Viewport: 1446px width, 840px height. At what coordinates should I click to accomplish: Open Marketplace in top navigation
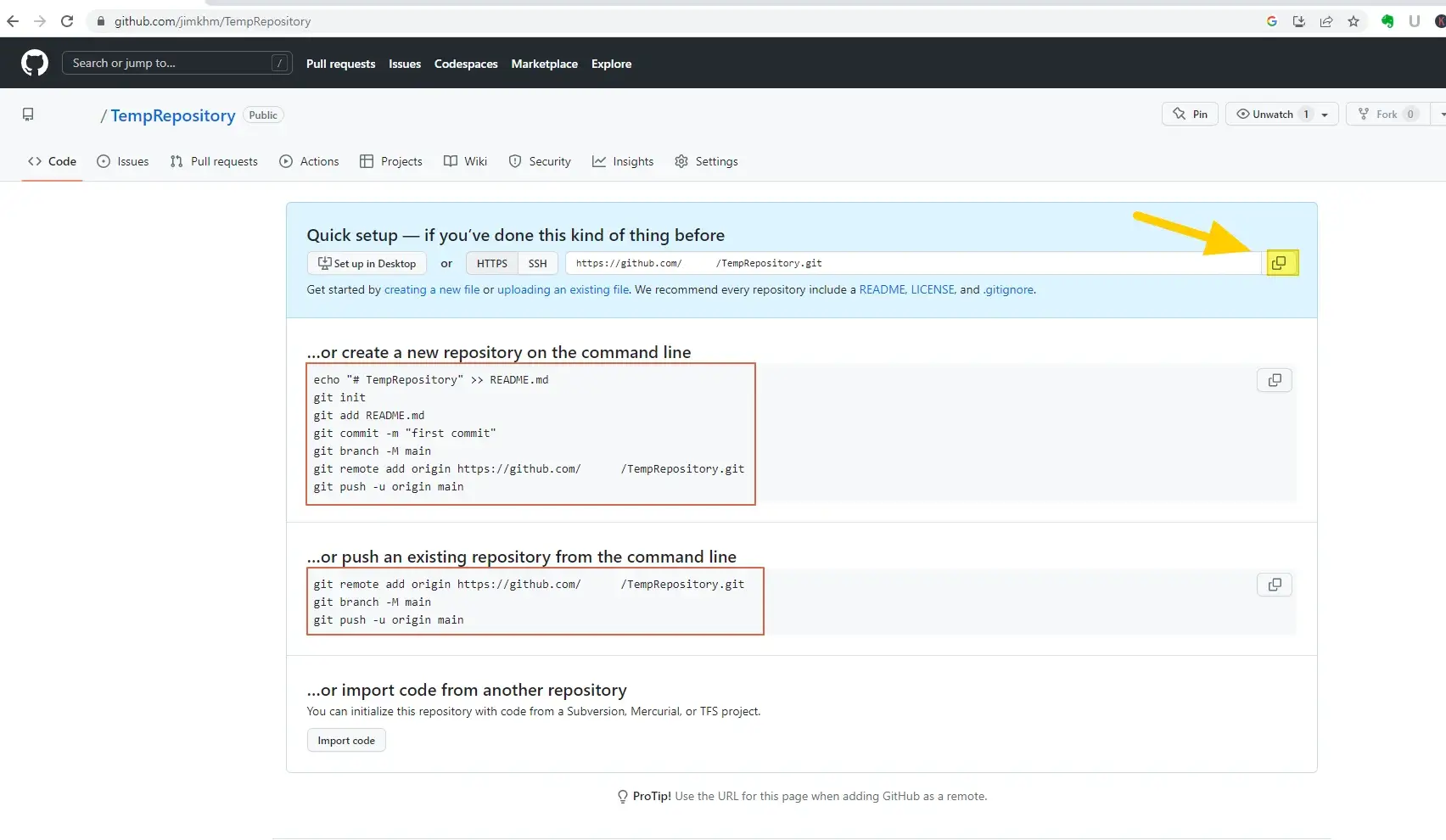544,64
